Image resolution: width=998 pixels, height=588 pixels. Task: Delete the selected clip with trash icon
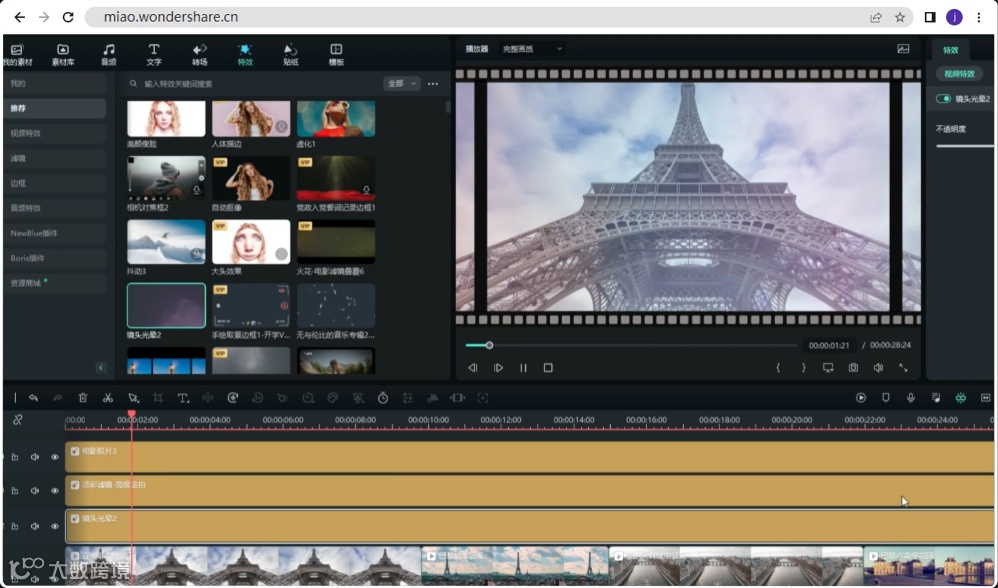coord(83,398)
